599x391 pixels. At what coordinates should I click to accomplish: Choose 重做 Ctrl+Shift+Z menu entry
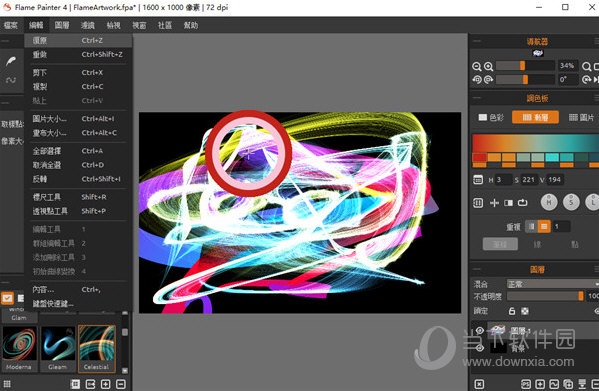coord(78,55)
